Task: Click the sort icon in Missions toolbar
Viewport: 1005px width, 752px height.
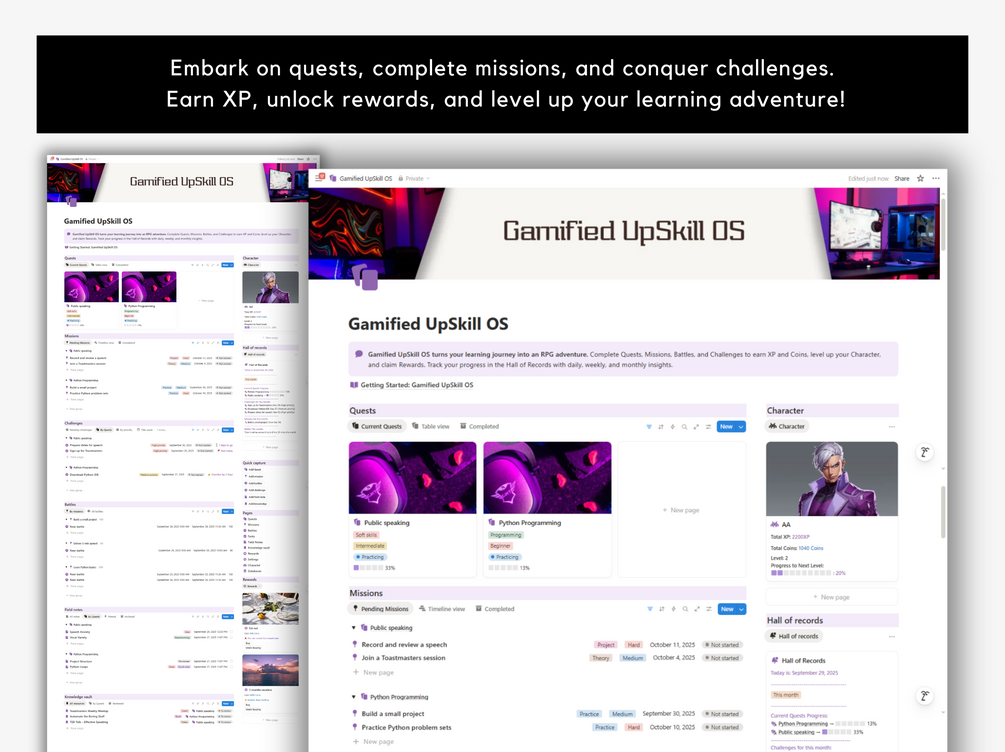Action: [661, 609]
